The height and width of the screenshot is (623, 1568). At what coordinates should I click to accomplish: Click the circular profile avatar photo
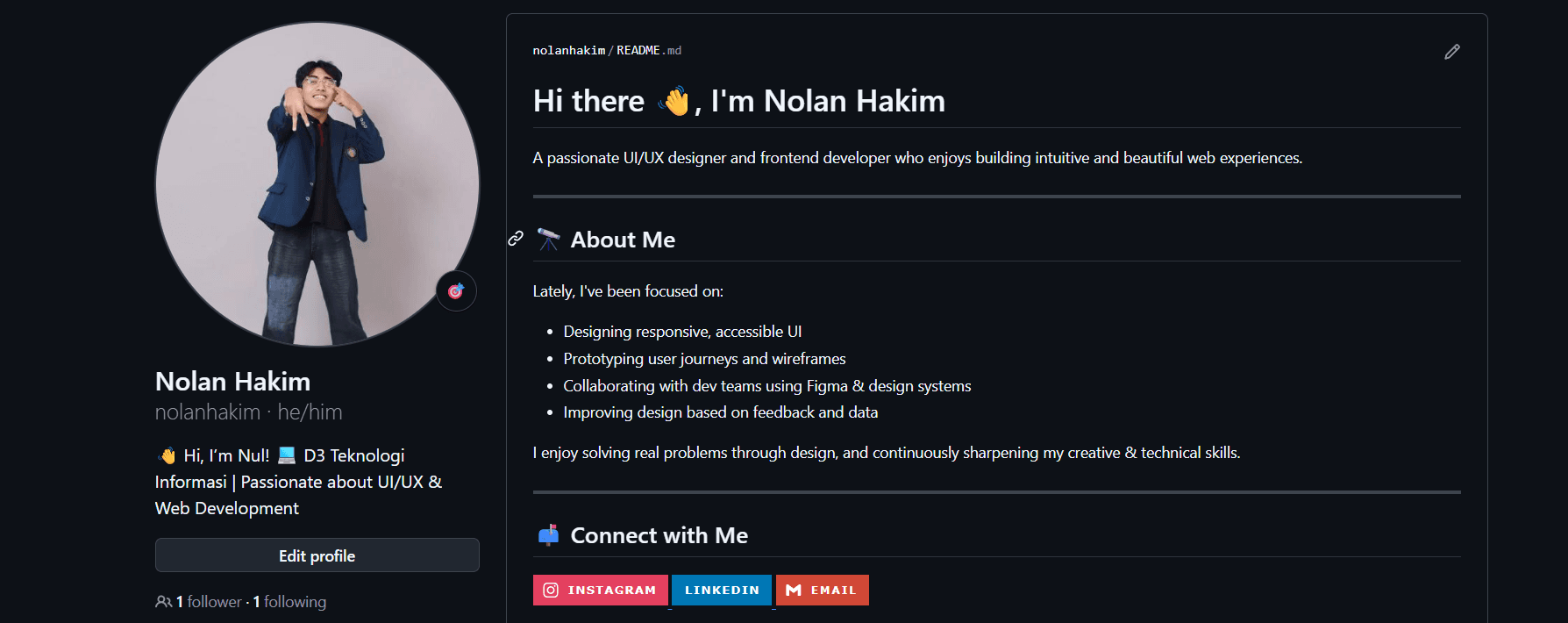pyautogui.click(x=317, y=184)
